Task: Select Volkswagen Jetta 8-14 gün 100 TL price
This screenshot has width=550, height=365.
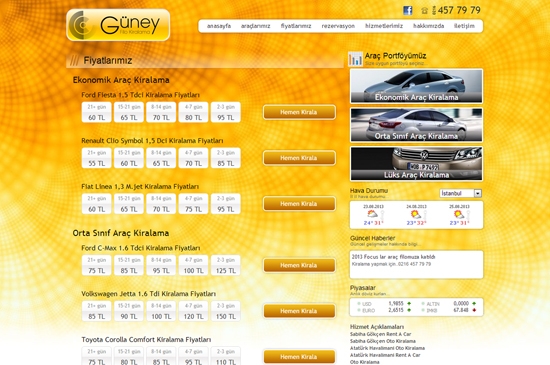Action: click(x=161, y=311)
